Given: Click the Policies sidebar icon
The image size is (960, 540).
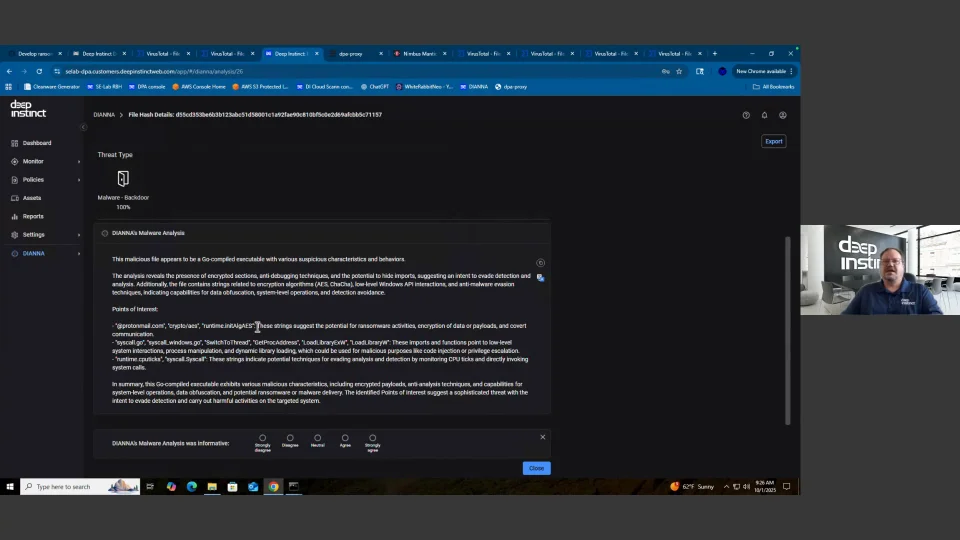Looking at the screenshot, I should [x=15, y=180].
